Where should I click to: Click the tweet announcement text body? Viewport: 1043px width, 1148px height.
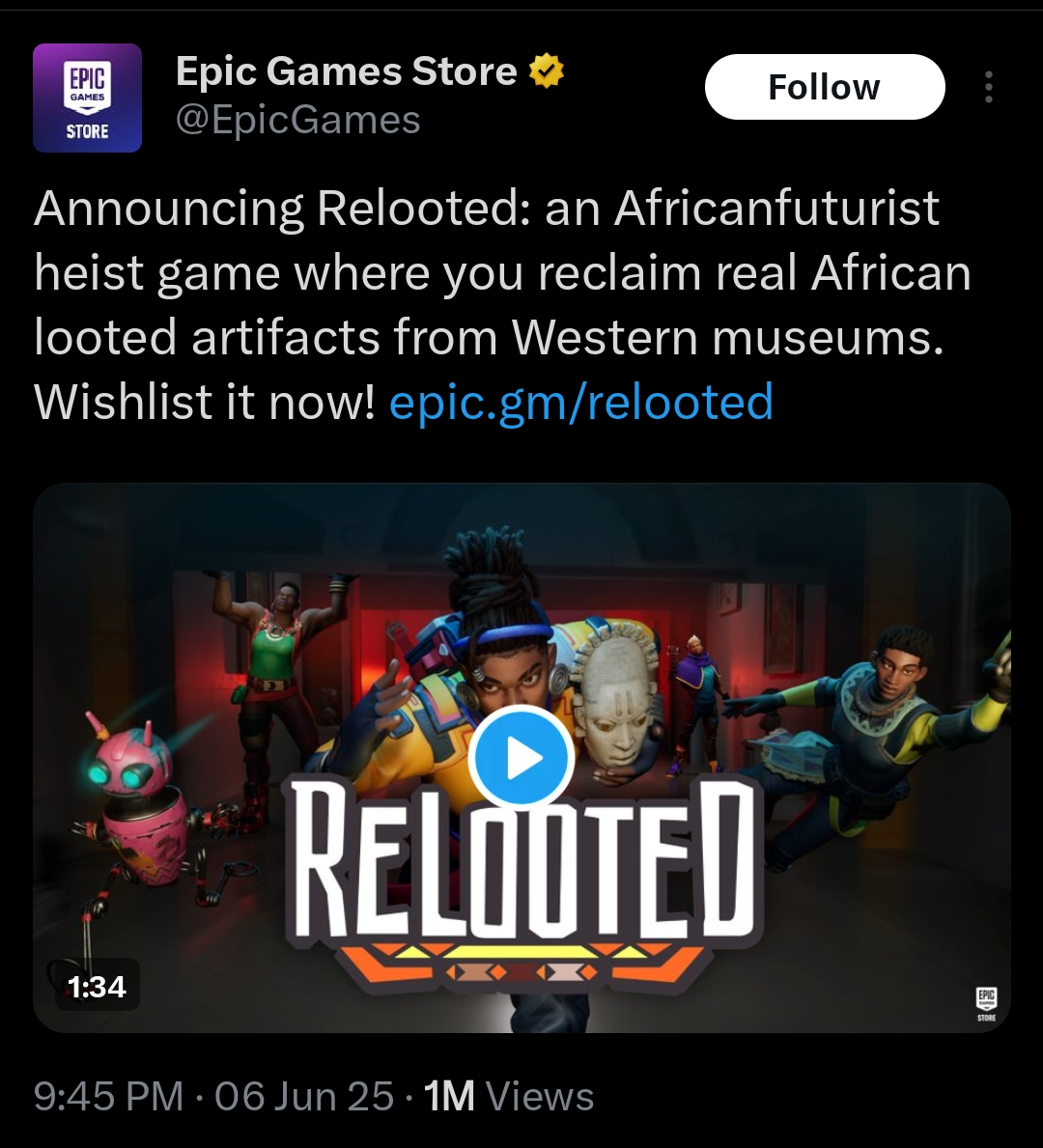(x=502, y=304)
